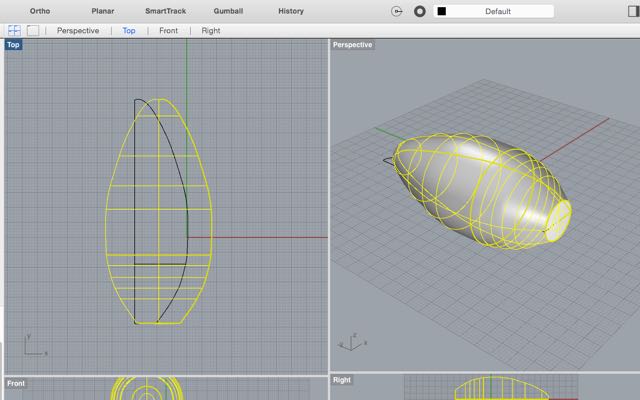This screenshot has width=640, height=400.
Task: Open the Default layer dropdown
Action: (493, 11)
